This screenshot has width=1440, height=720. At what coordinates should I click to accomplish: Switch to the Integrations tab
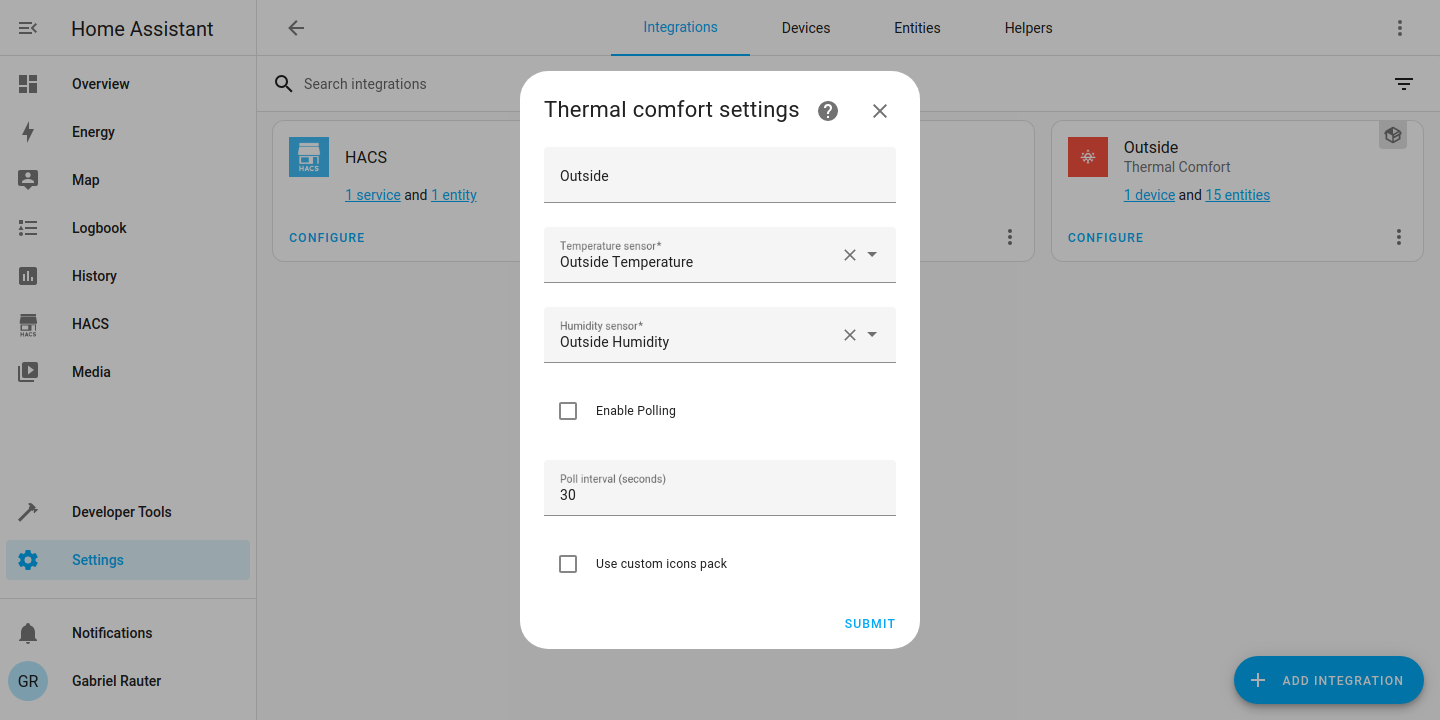click(x=680, y=28)
